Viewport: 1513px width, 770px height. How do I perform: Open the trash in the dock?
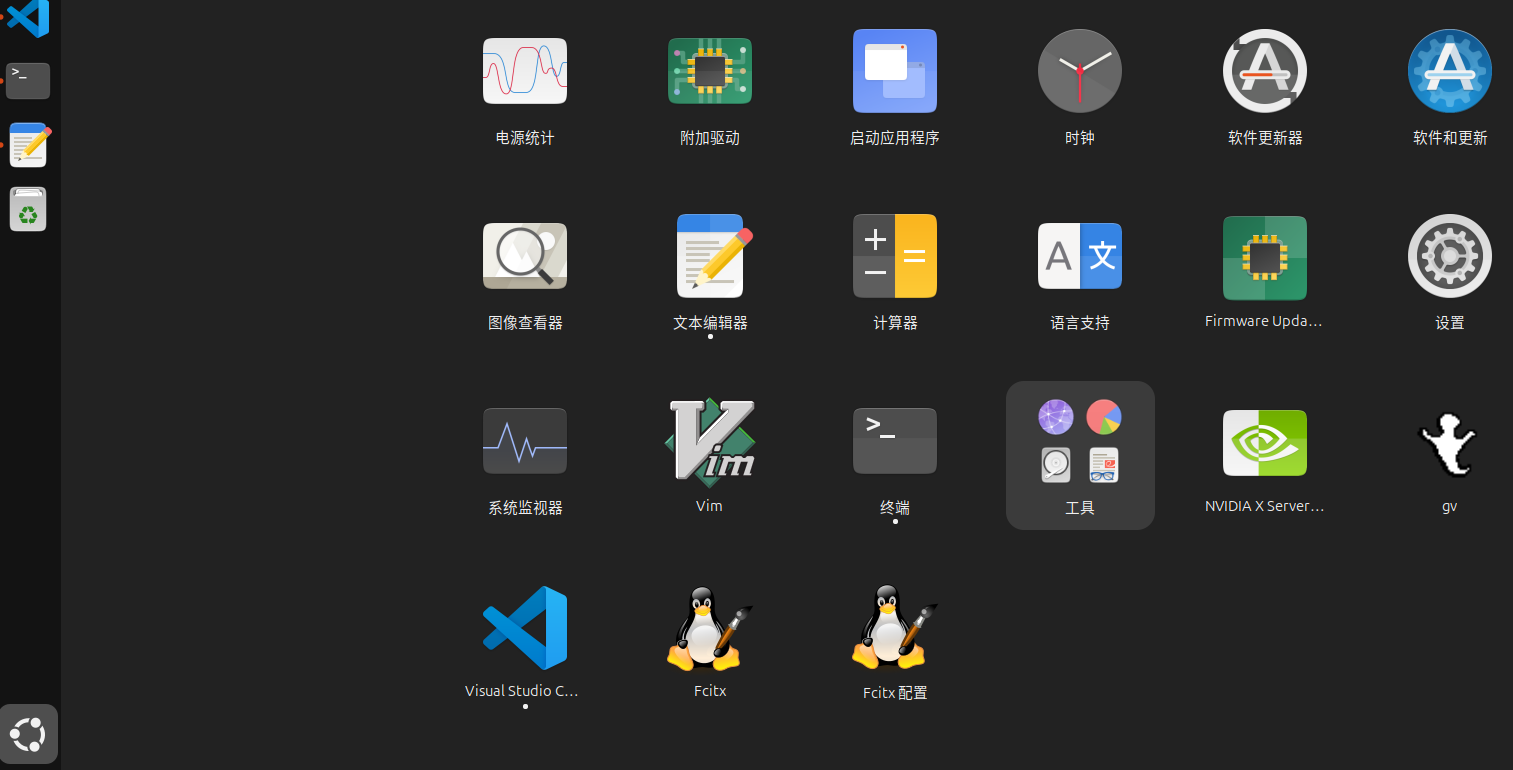pyautogui.click(x=28, y=209)
